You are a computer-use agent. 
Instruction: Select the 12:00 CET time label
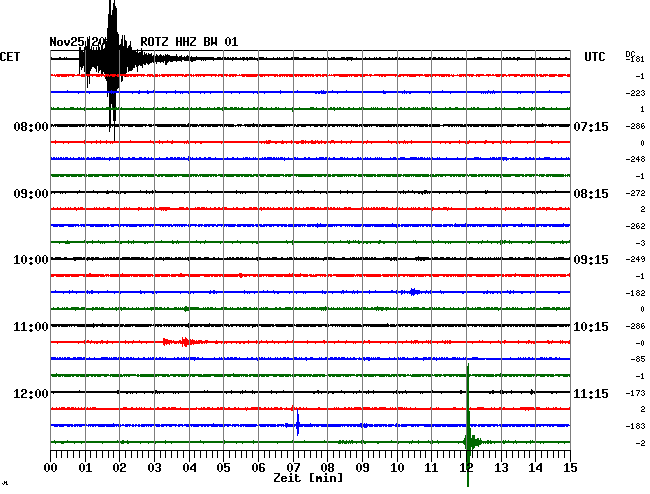31,393
